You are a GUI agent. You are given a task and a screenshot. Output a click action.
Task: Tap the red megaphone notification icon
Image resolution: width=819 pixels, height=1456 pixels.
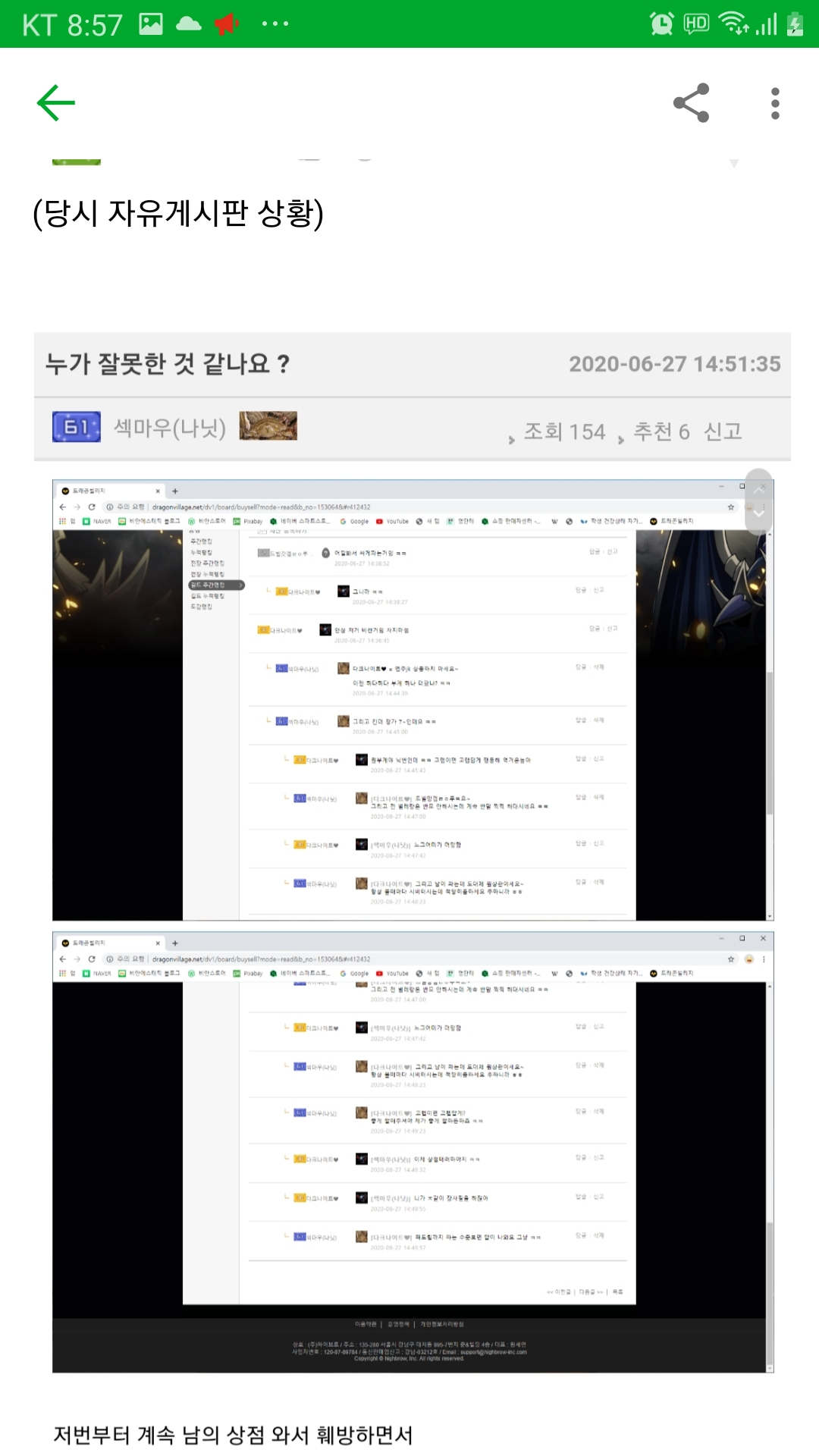coord(226,24)
